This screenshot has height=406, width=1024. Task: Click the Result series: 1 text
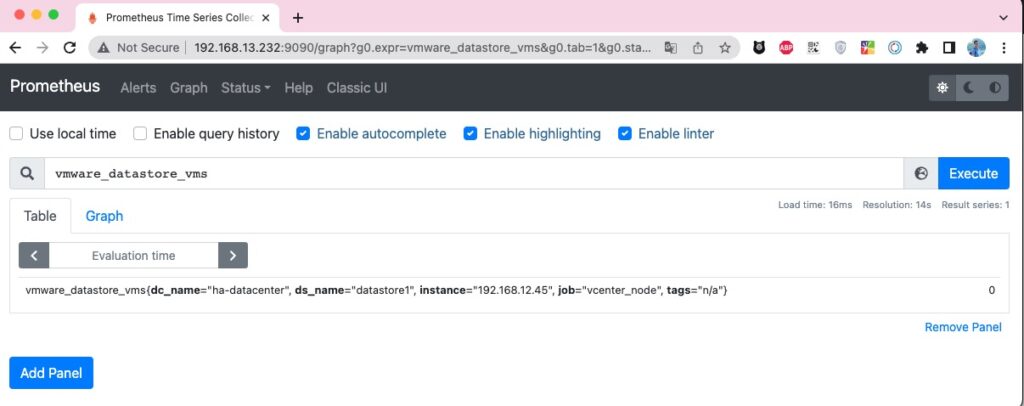point(975,205)
